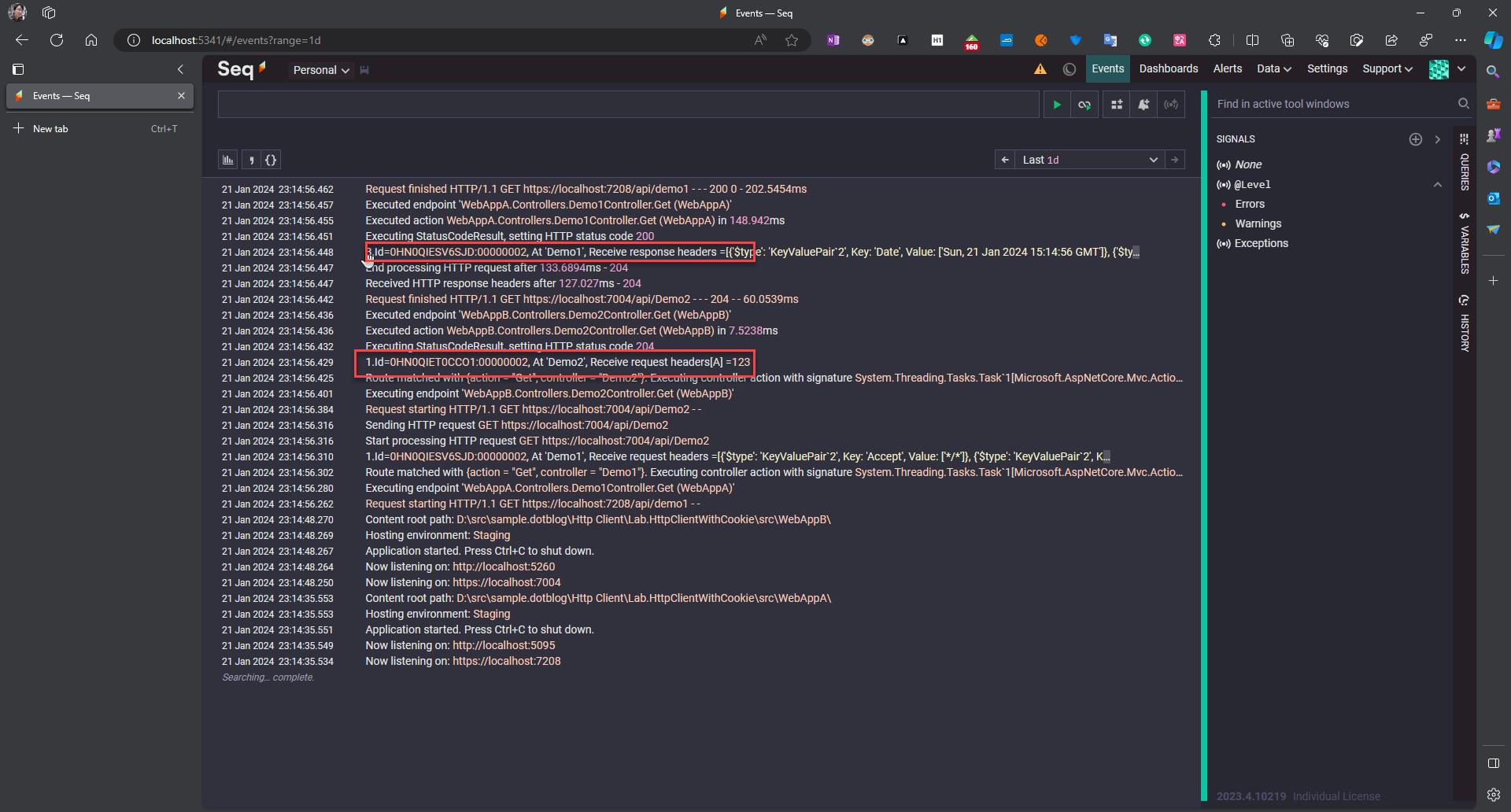The image size is (1511, 812).
Task: Click the curly braces JSON view icon
Action: tap(271, 161)
